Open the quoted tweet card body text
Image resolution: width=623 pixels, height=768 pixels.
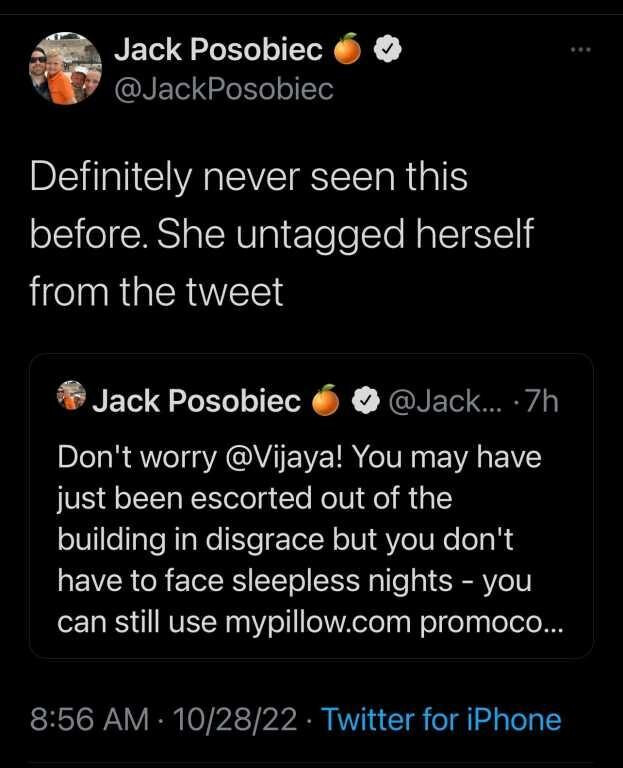point(311,540)
